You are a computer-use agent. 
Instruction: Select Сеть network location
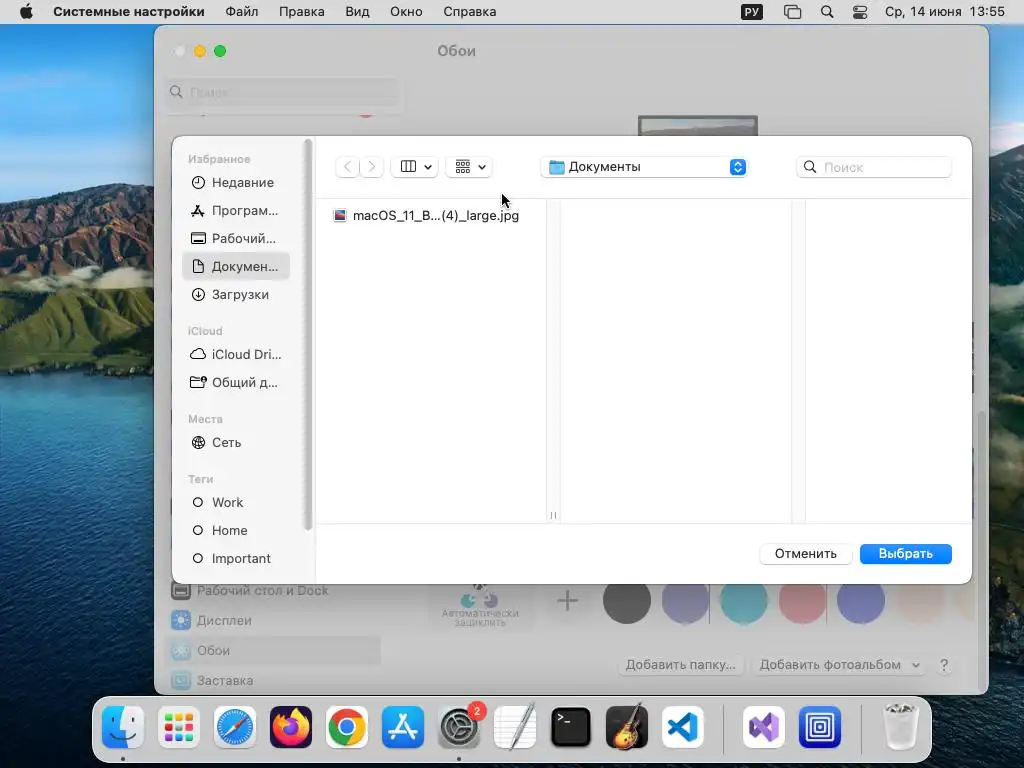236,443
